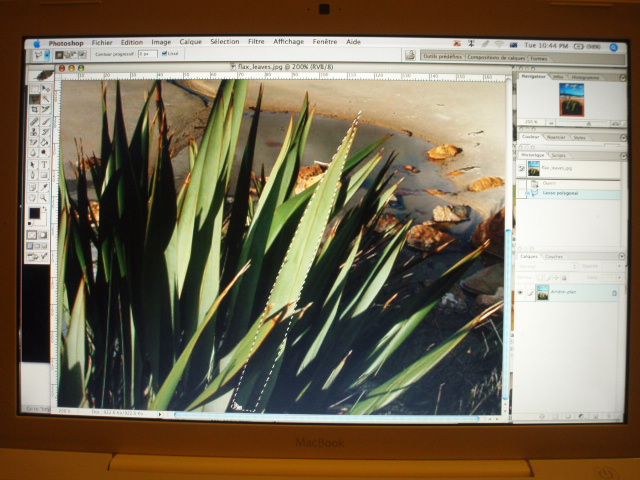Click the Contour progressif input field
The width and height of the screenshot is (640, 480).
tap(147, 54)
